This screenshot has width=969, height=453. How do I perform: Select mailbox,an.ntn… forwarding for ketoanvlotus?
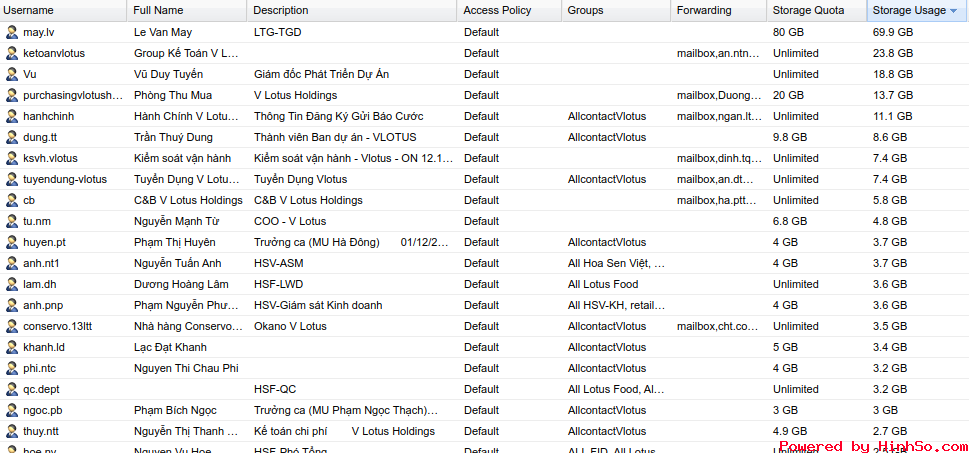718,53
